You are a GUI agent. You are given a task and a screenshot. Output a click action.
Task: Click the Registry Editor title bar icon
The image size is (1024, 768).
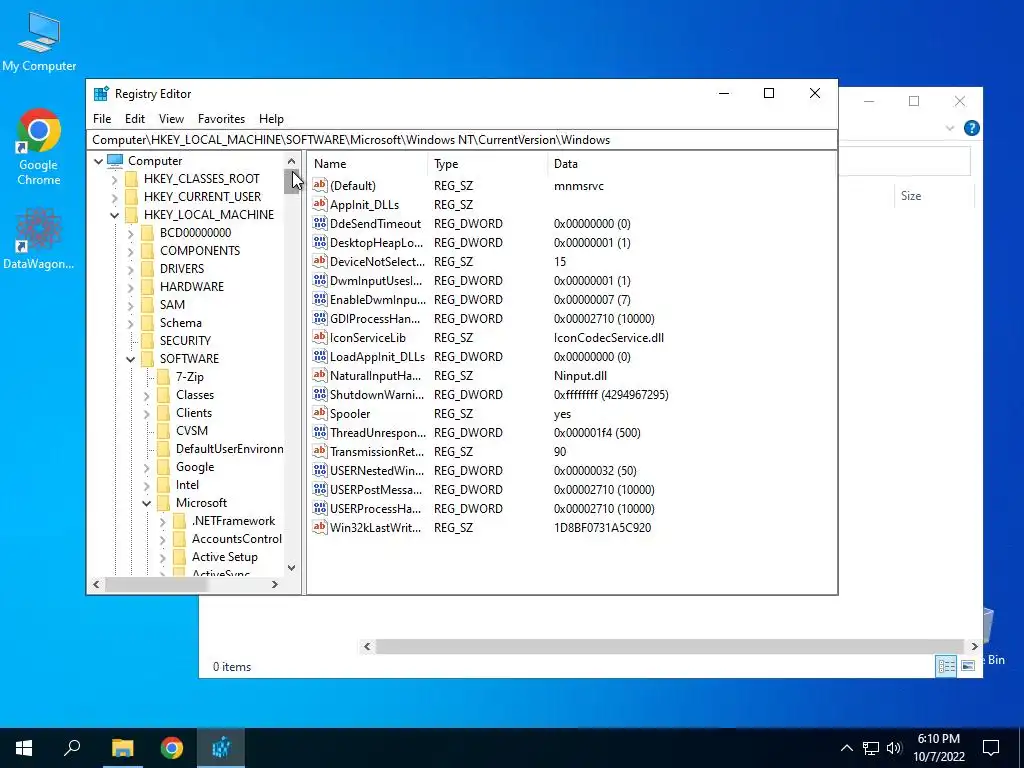(101, 94)
